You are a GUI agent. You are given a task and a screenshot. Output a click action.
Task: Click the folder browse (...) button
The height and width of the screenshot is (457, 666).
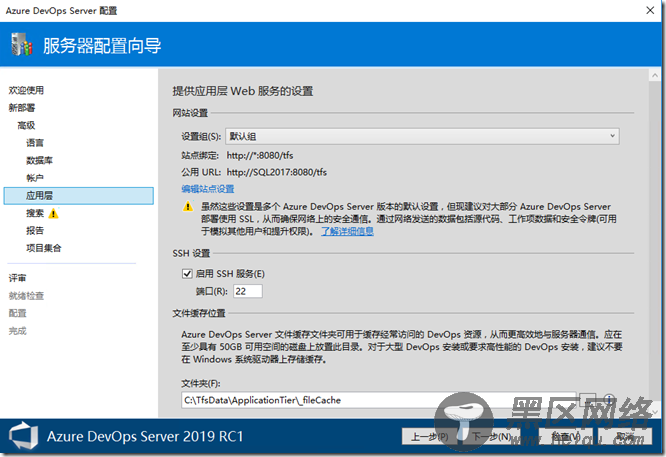tap(588, 400)
